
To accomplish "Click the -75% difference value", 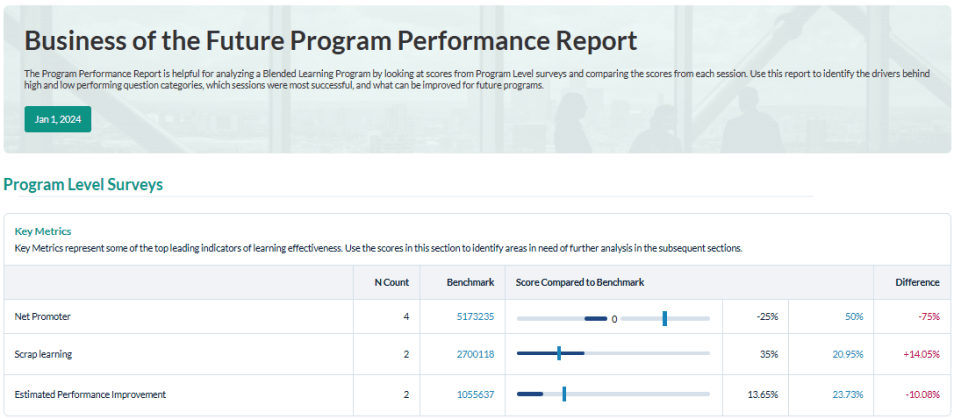I will pyautogui.click(x=924, y=316).
